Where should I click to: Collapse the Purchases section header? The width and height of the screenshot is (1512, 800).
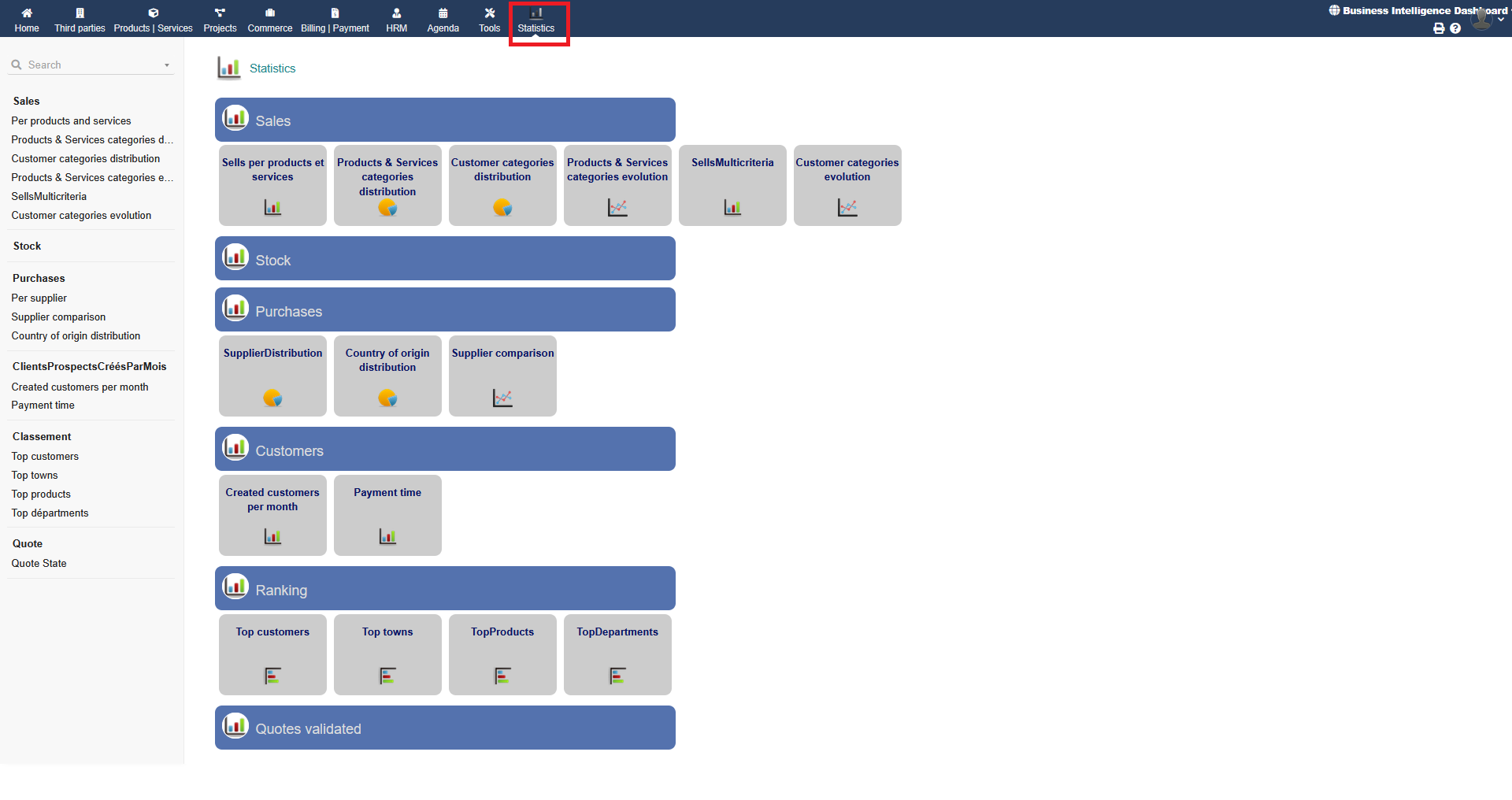pos(445,310)
